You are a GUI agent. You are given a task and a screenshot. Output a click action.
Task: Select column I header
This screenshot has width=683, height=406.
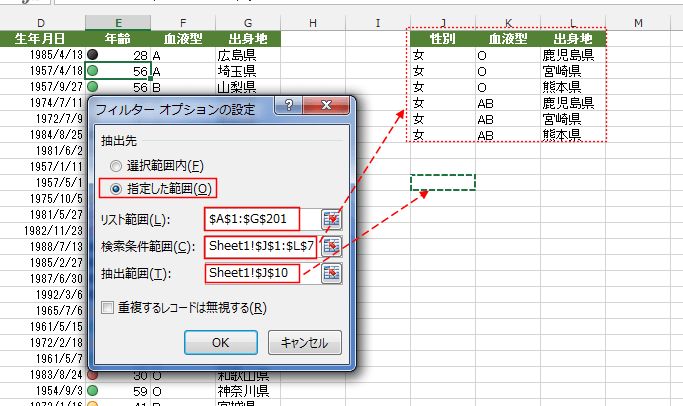[x=378, y=23]
